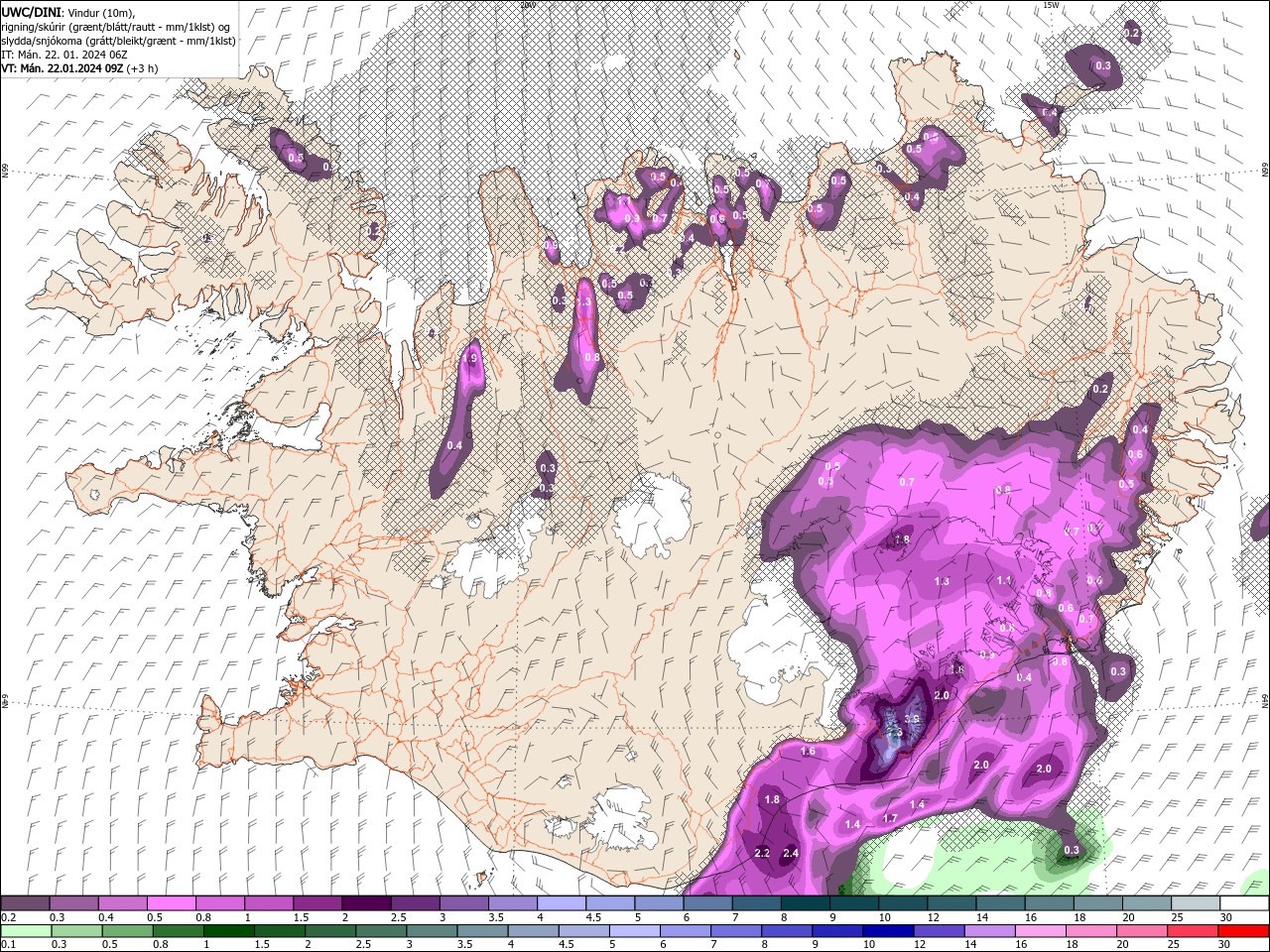Image resolution: width=1270 pixels, height=952 pixels.
Task: Click the white swatch at the end of upper legend
Action: tap(1242, 903)
